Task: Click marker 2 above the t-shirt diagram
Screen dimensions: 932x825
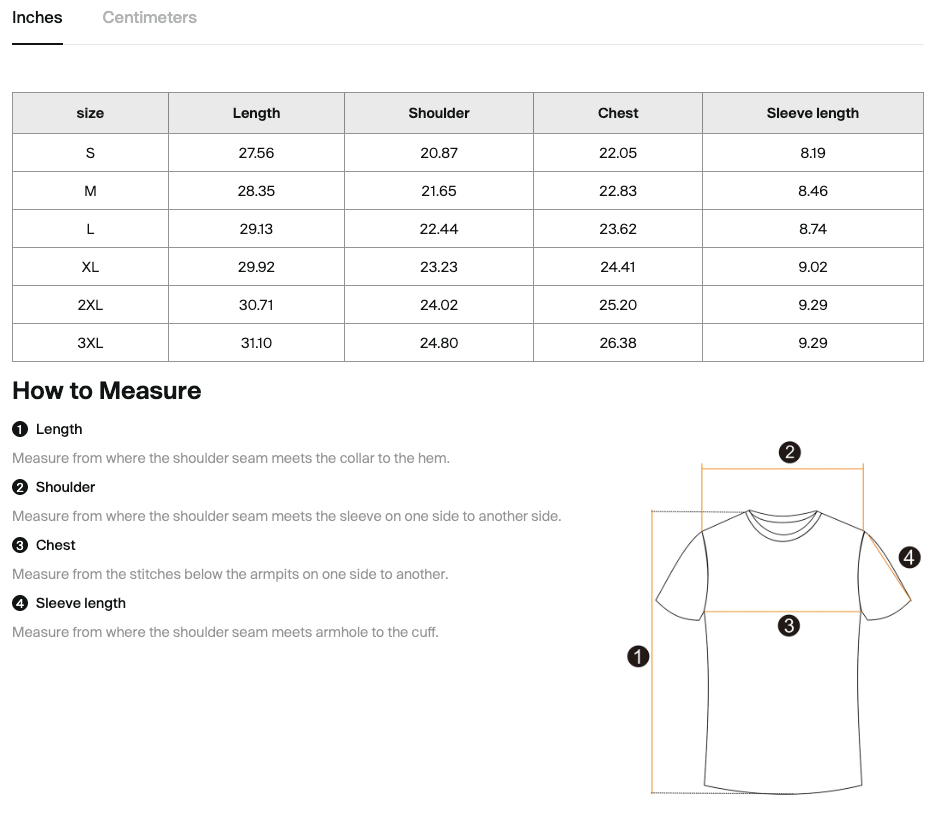Action: click(x=789, y=452)
